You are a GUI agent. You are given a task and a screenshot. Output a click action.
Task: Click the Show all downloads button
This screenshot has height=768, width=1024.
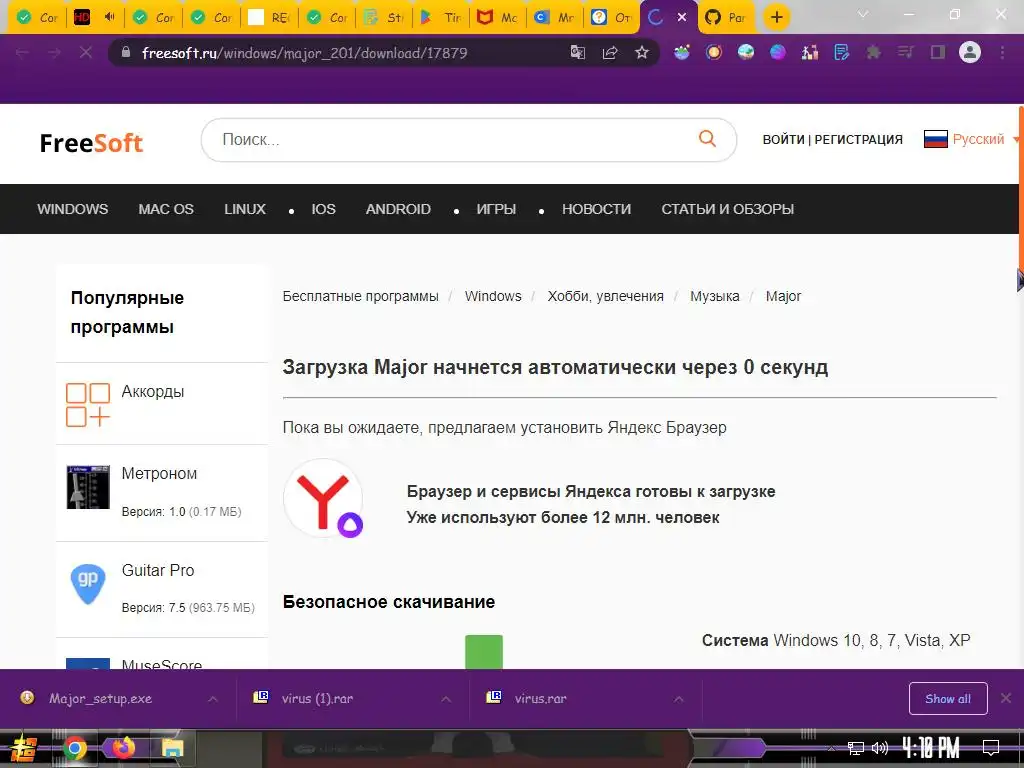948,699
